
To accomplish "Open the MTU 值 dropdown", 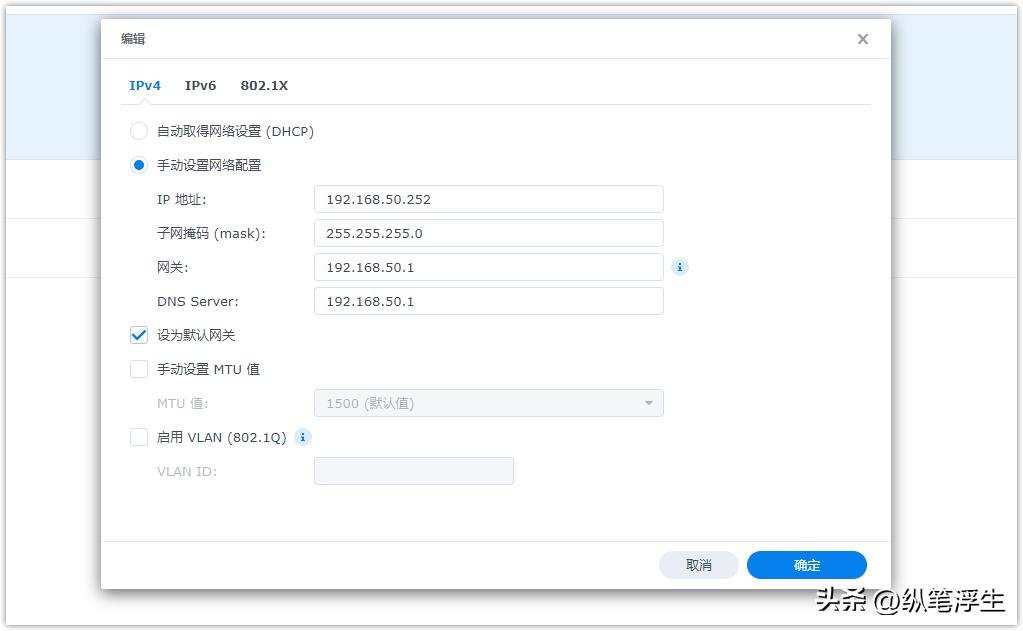I will click(x=488, y=402).
